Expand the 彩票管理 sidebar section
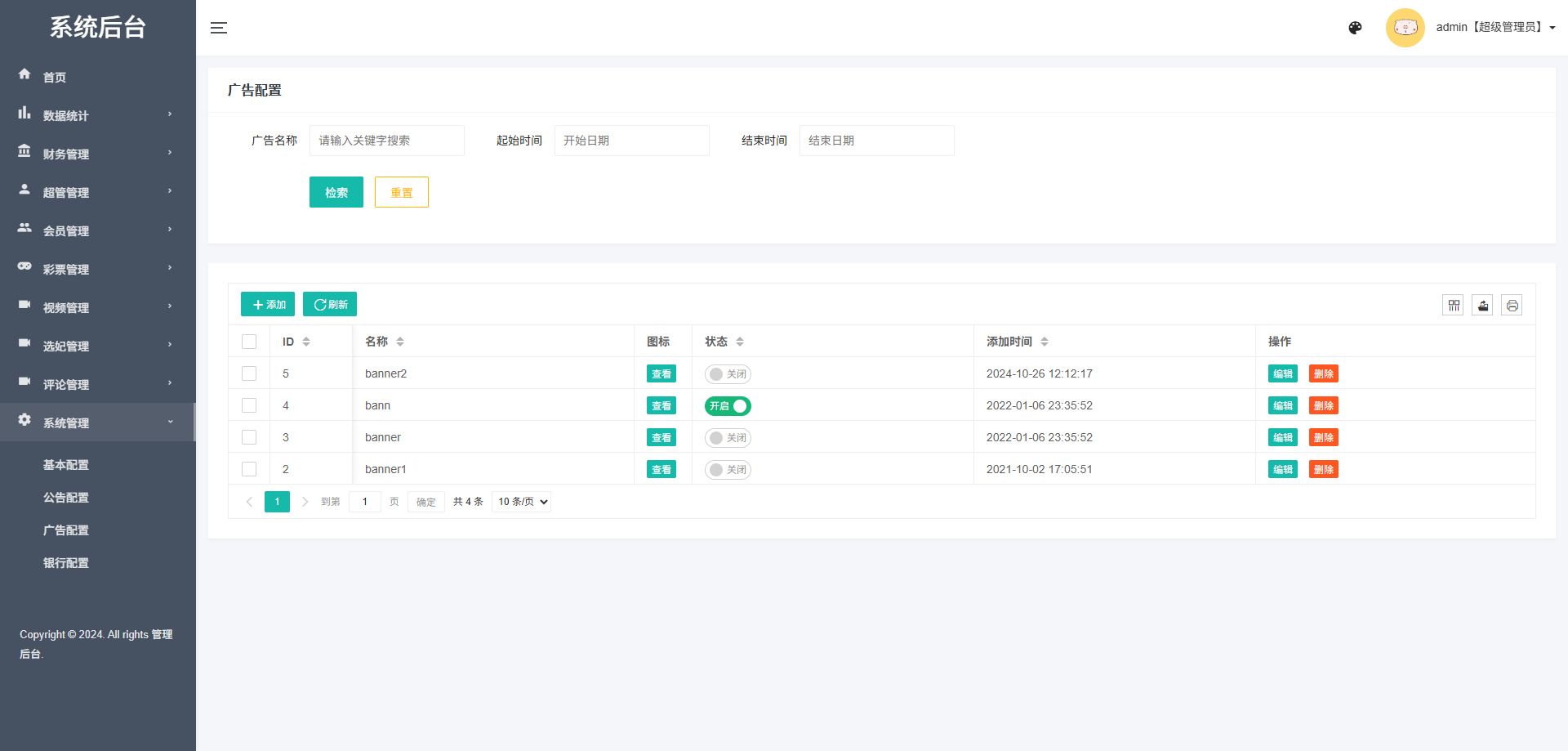This screenshot has height=751, width=1568. (66, 268)
